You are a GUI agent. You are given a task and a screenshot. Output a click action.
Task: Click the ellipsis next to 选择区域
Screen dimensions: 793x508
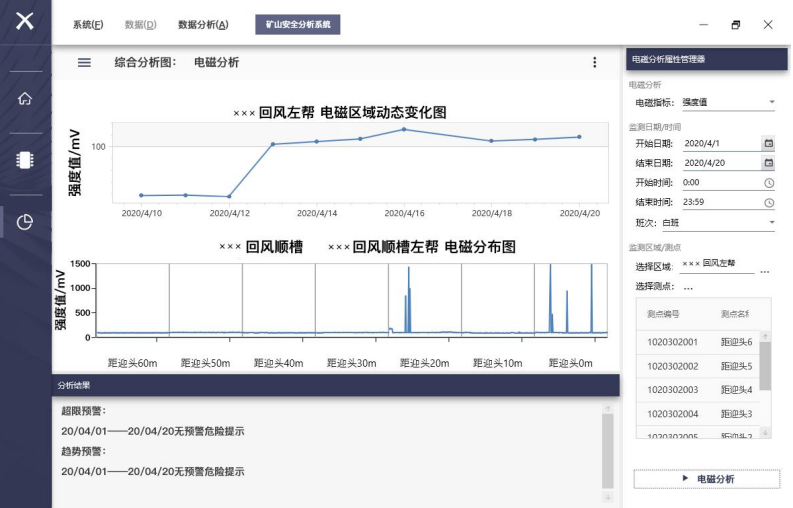(x=764, y=270)
